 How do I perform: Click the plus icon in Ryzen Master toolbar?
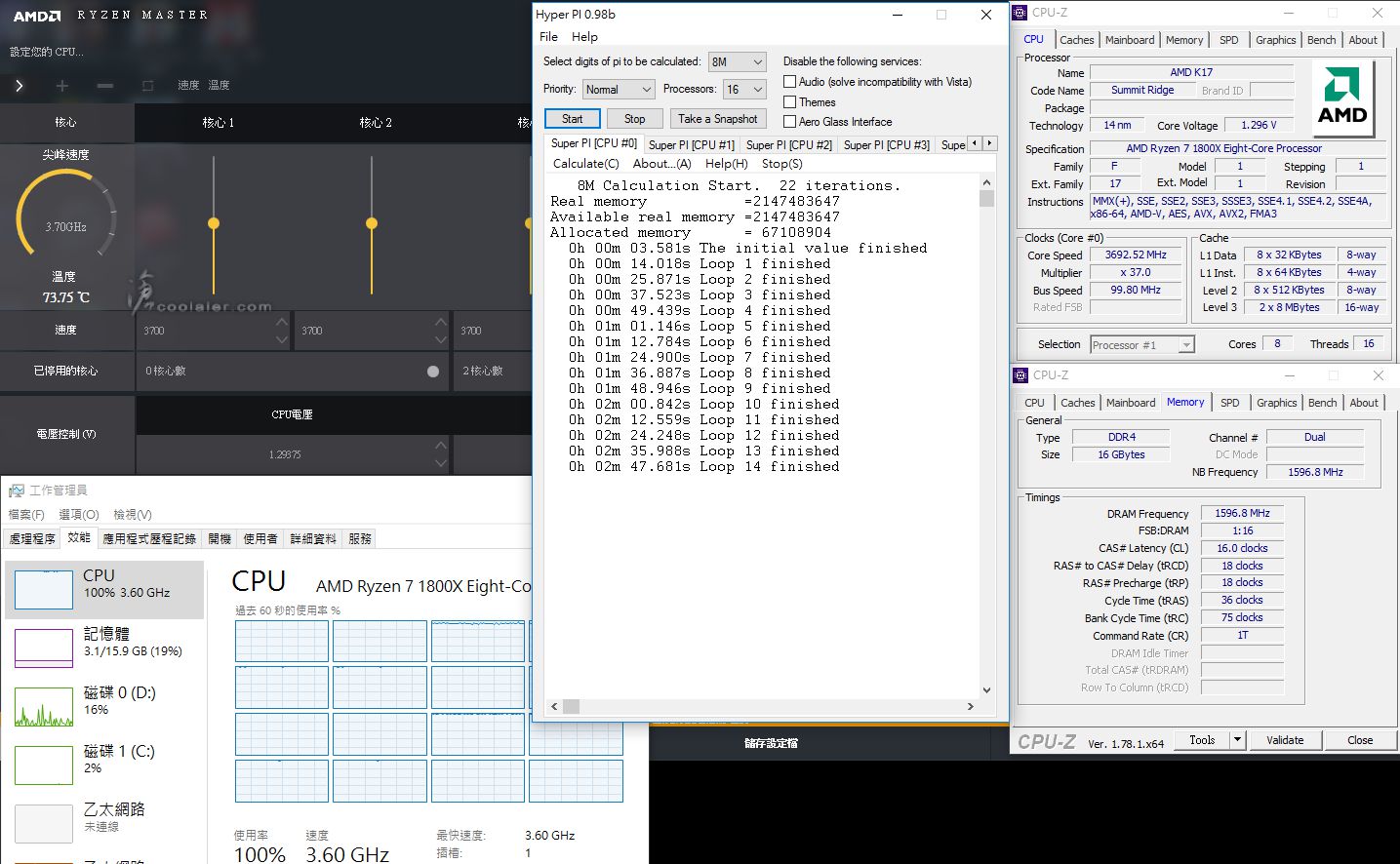point(62,86)
